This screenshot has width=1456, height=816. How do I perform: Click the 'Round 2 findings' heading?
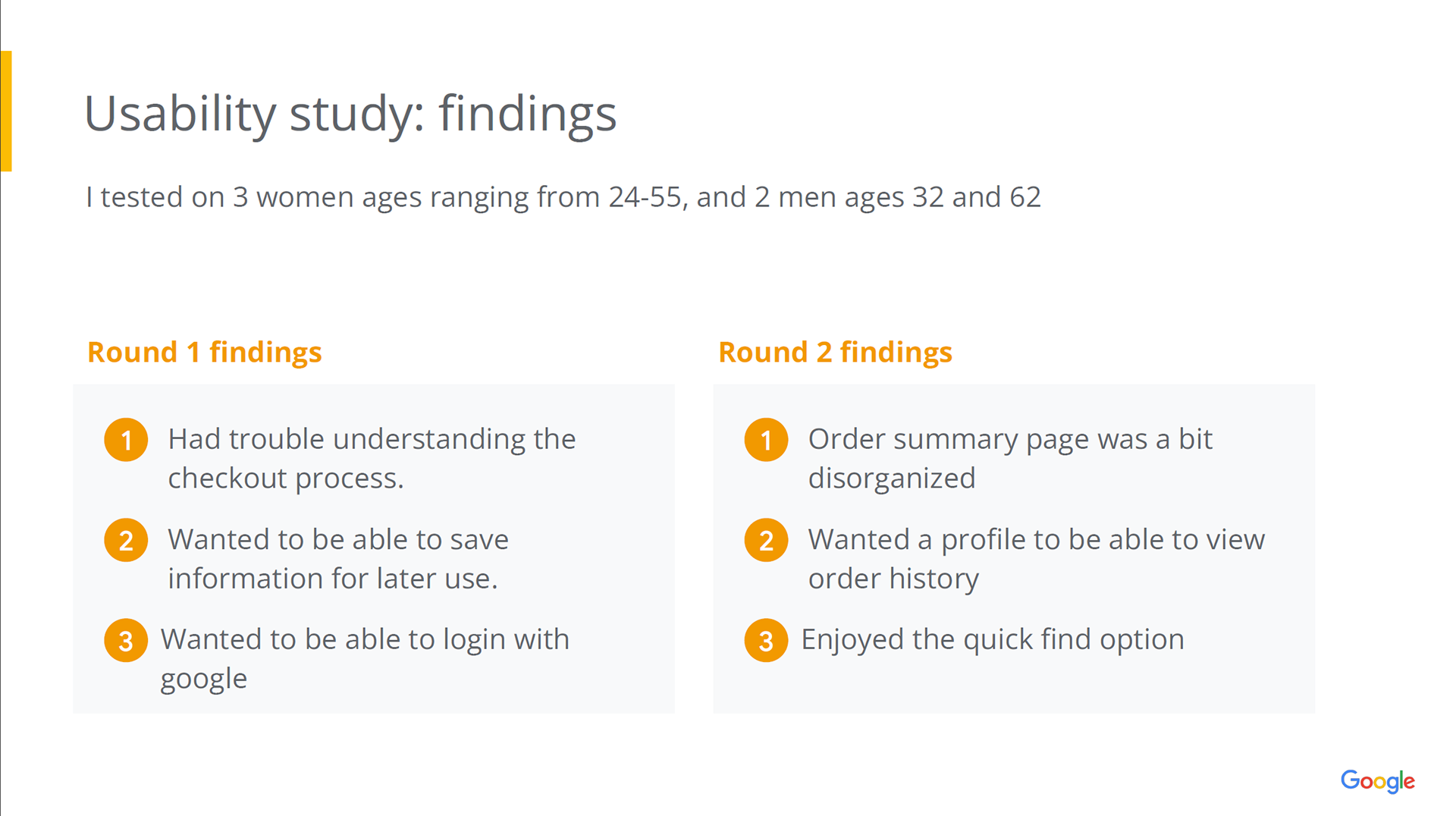pyautogui.click(x=835, y=352)
